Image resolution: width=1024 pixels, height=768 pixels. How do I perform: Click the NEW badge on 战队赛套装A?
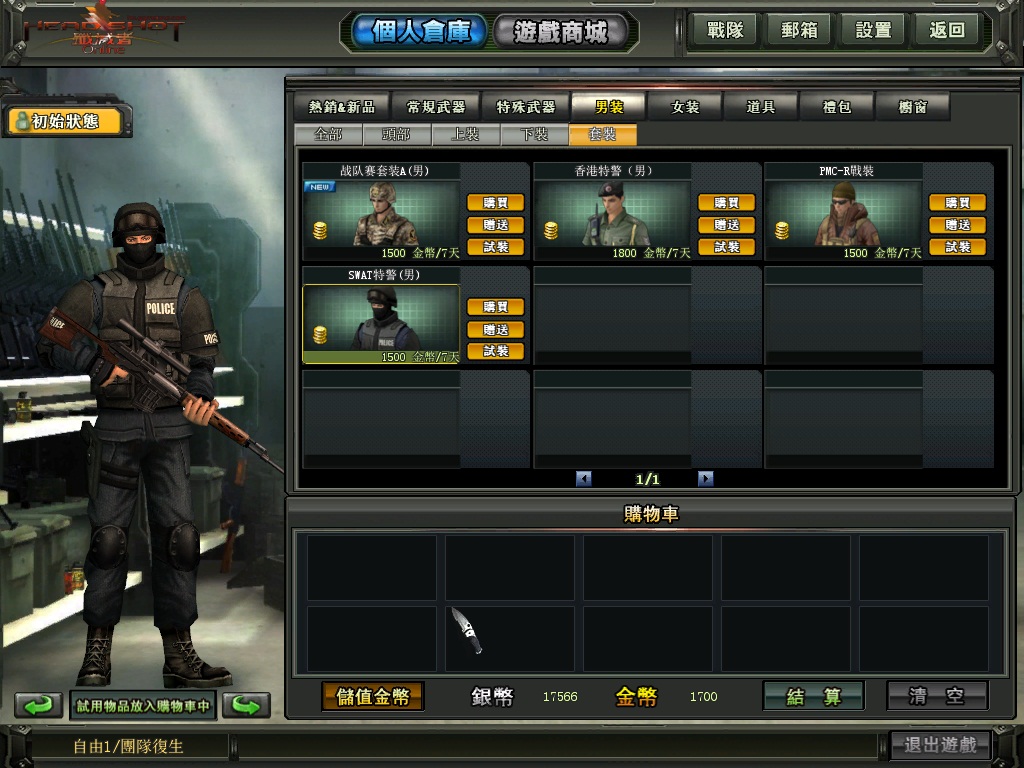coord(319,187)
